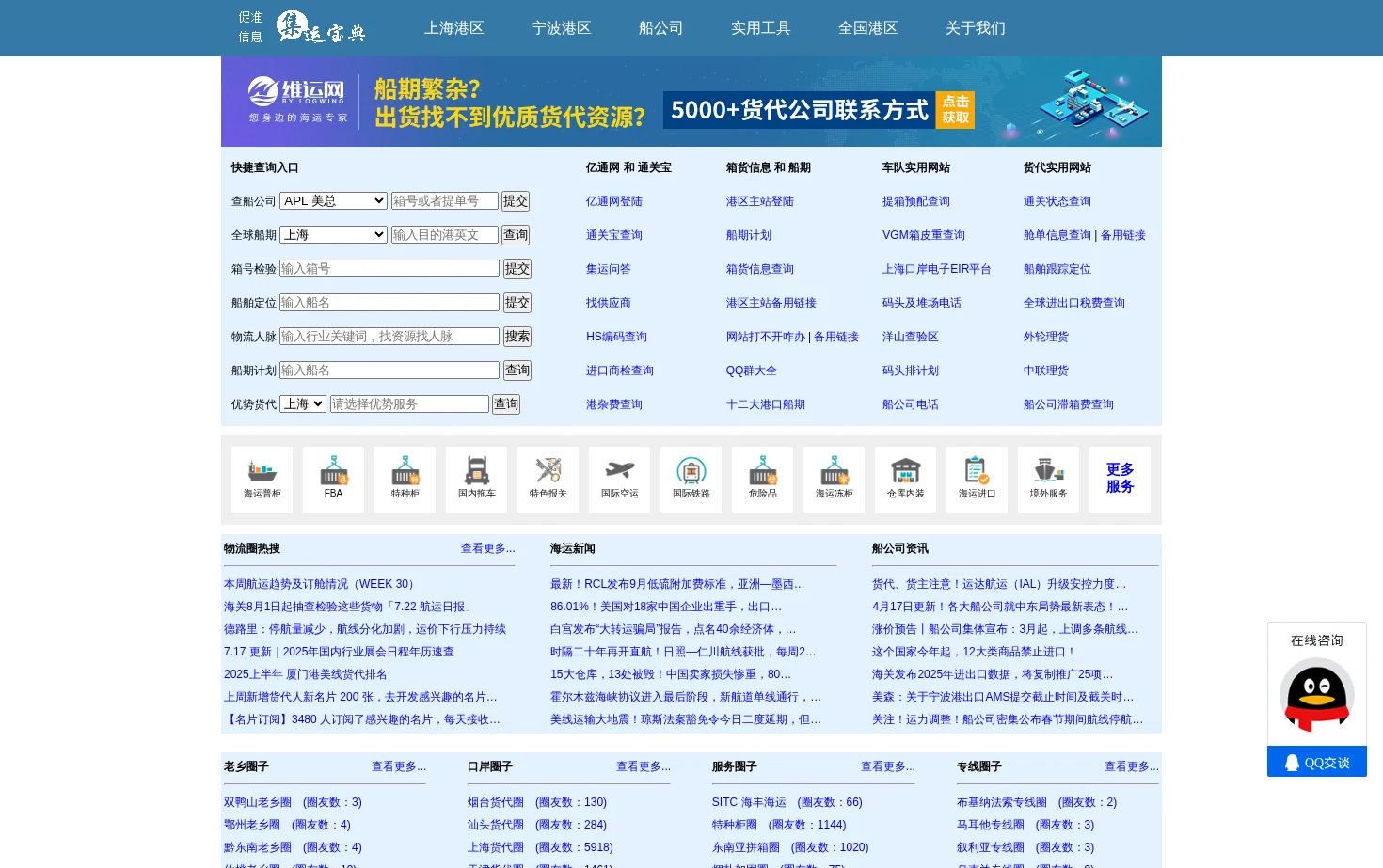Open the 宁波港区 navigation menu
Screen dimensions: 1383x868
[562, 28]
